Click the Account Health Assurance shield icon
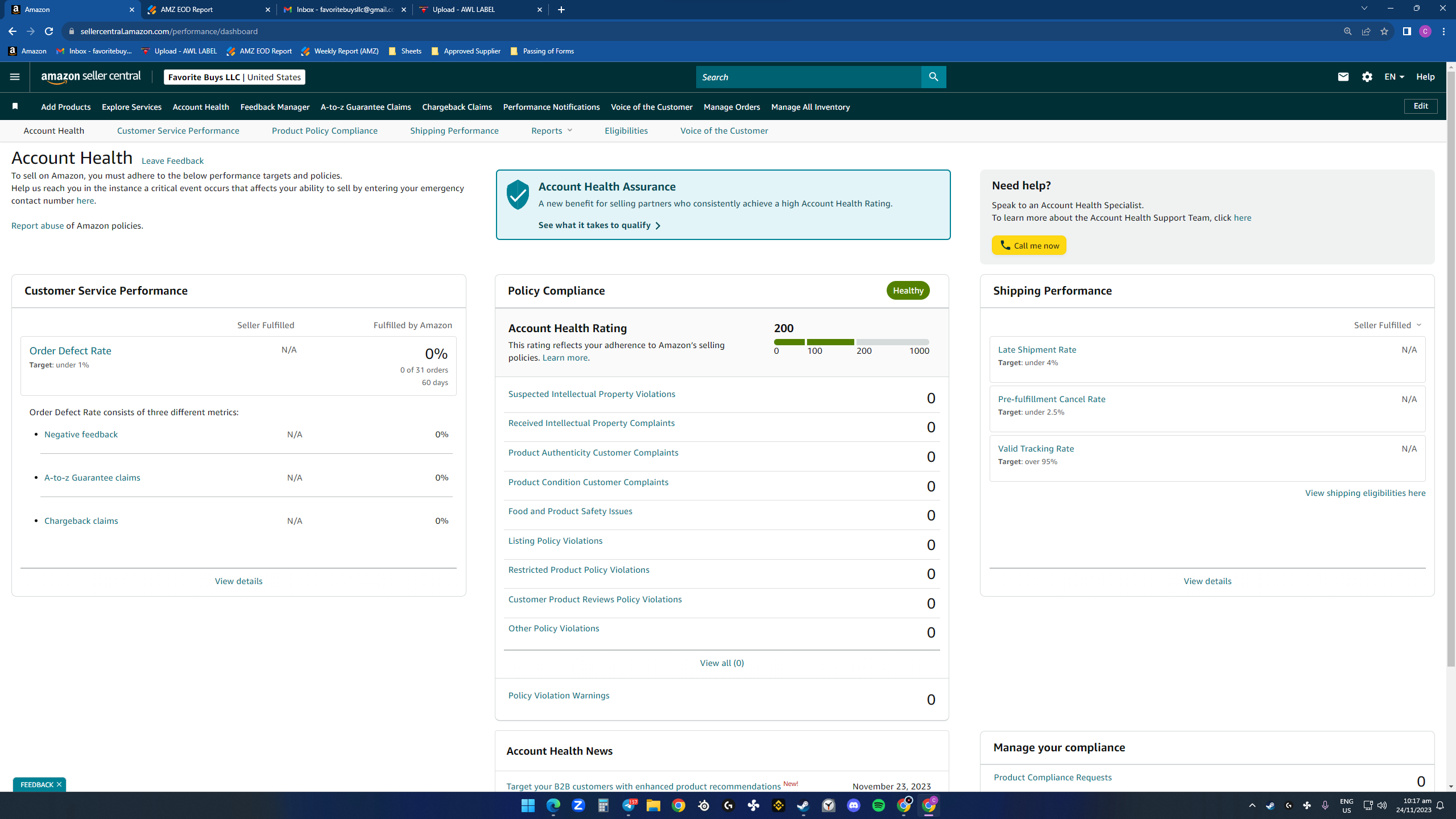Viewport: 1456px width, 819px height. [518, 195]
